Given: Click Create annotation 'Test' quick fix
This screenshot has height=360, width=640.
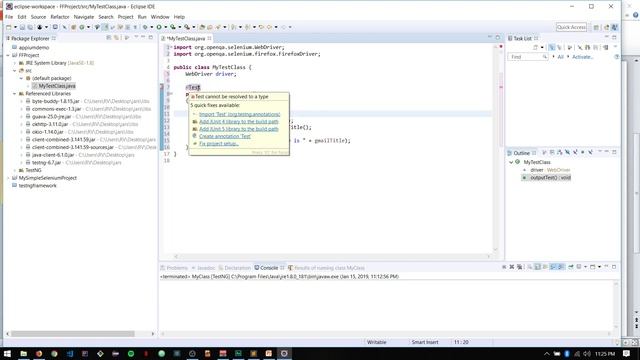Looking at the screenshot, I should 225,136.
